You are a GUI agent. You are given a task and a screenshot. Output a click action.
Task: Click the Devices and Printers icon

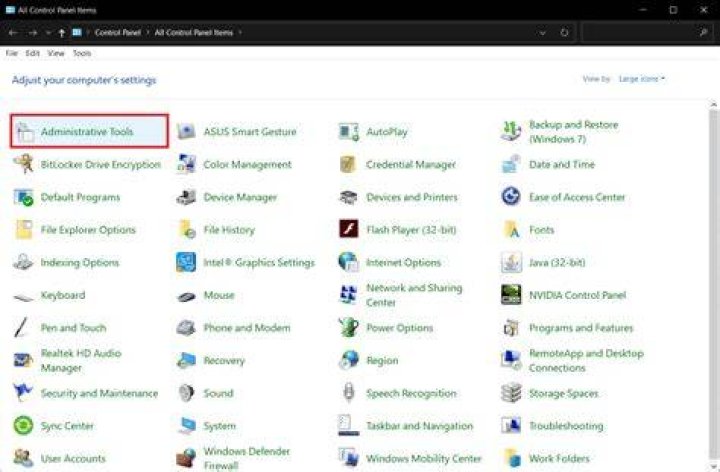[x=349, y=197]
